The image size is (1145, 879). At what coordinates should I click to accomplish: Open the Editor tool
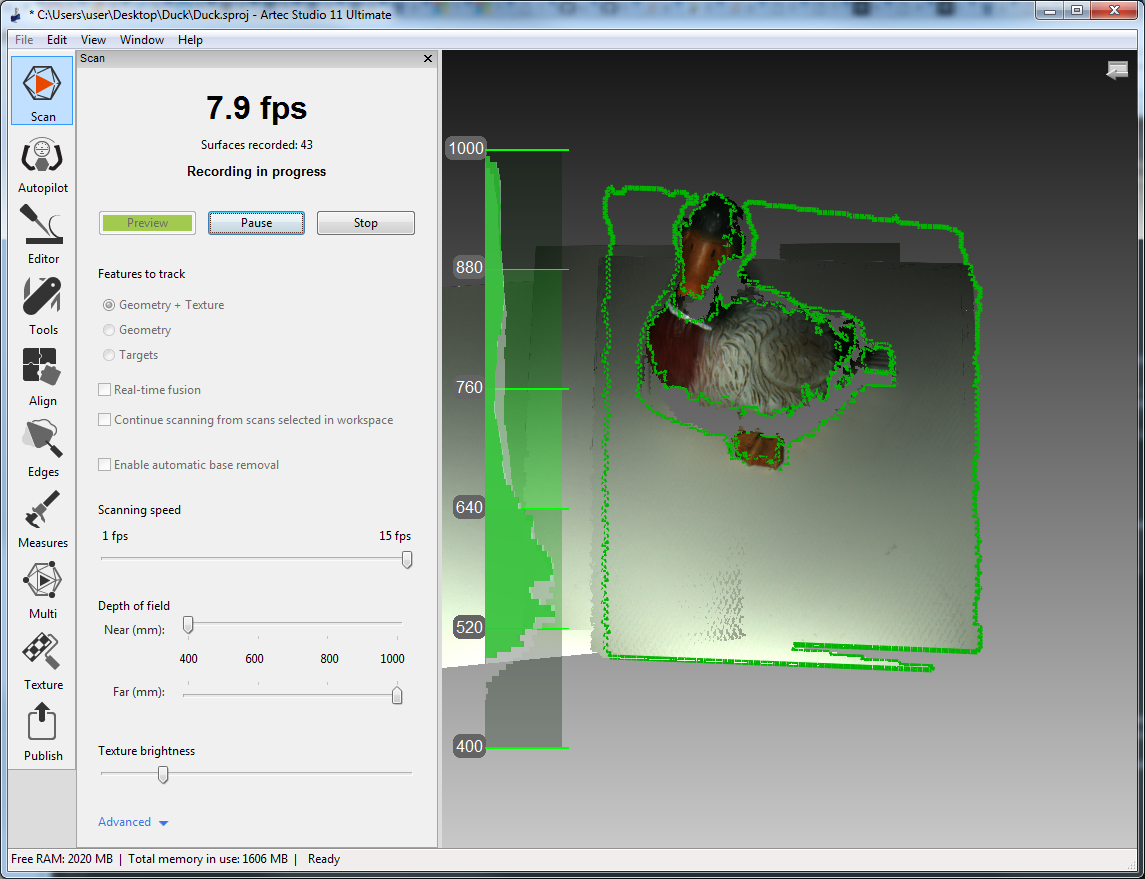(42, 235)
